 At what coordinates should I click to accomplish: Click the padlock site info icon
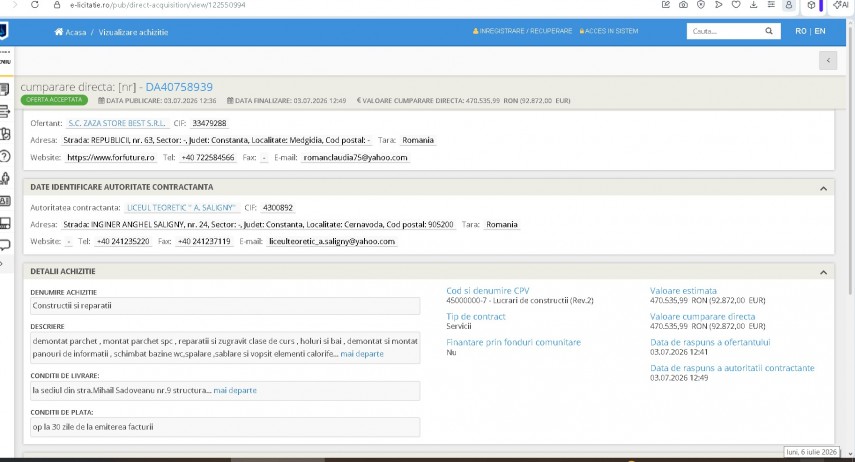[x=57, y=5]
